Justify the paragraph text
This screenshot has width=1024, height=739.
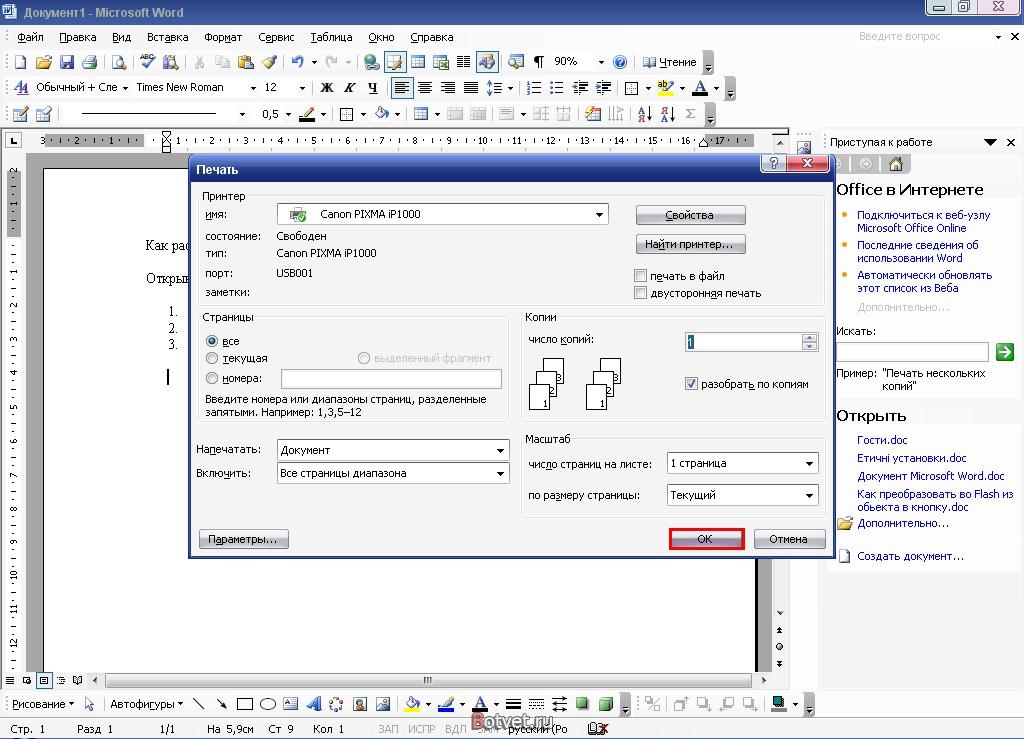tap(471, 87)
